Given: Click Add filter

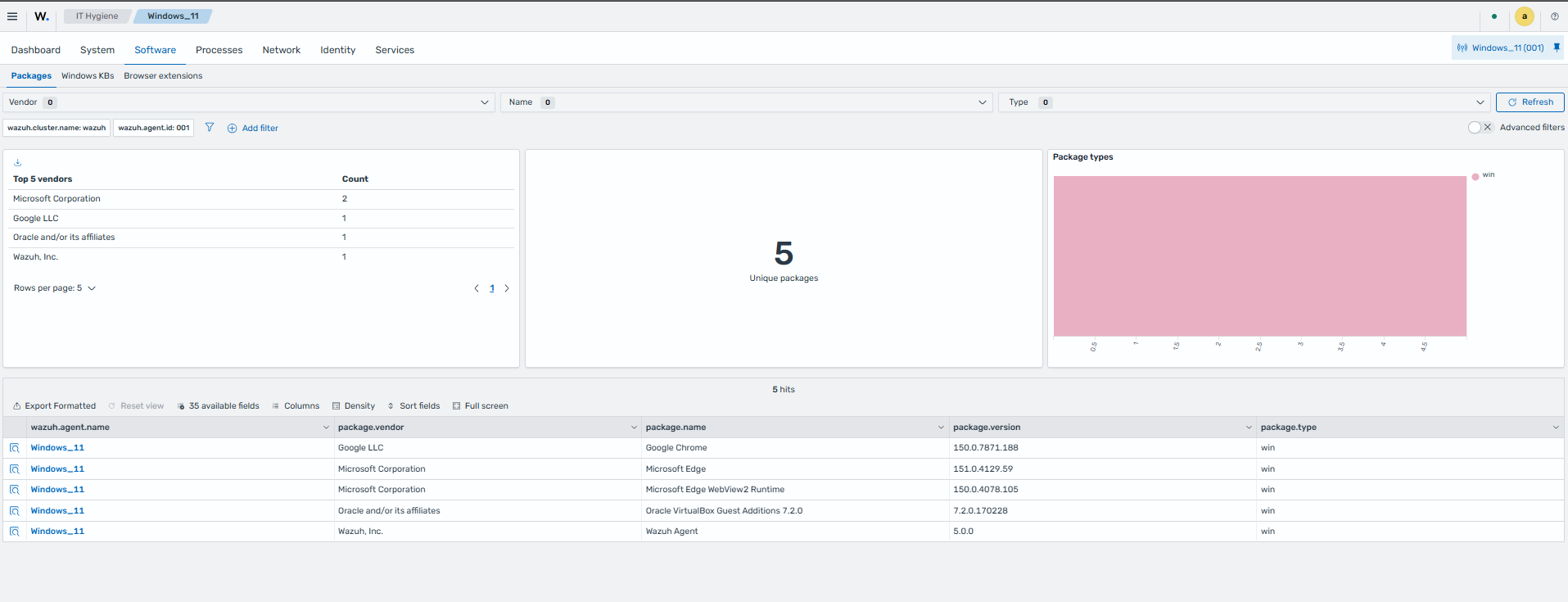Looking at the screenshot, I should click(x=253, y=129).
